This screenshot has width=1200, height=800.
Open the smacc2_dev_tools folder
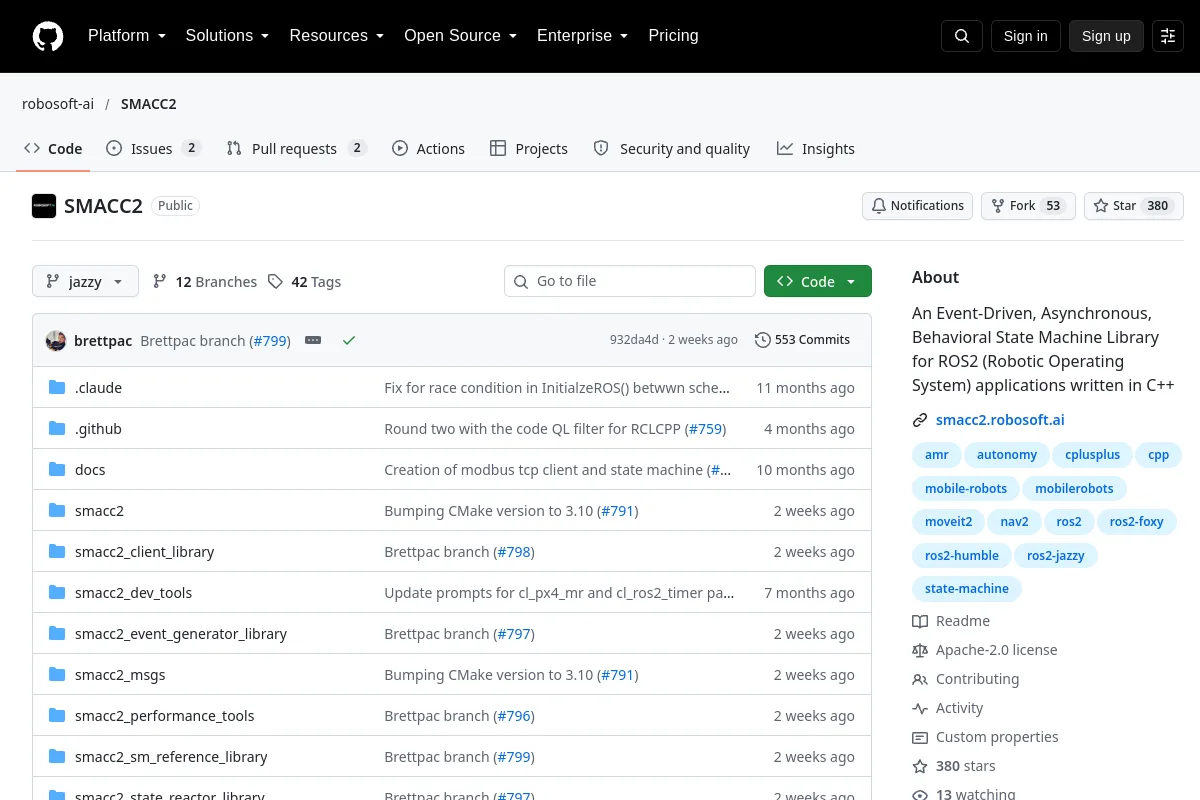click(x=133, y=593)
